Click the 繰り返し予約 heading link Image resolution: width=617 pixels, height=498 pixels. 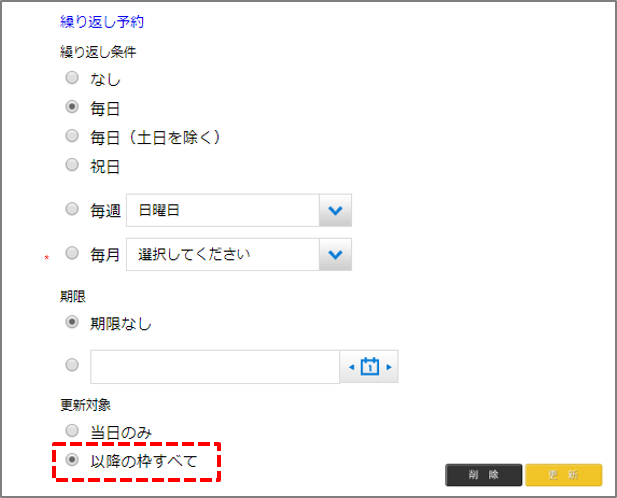tap(102, 21)
